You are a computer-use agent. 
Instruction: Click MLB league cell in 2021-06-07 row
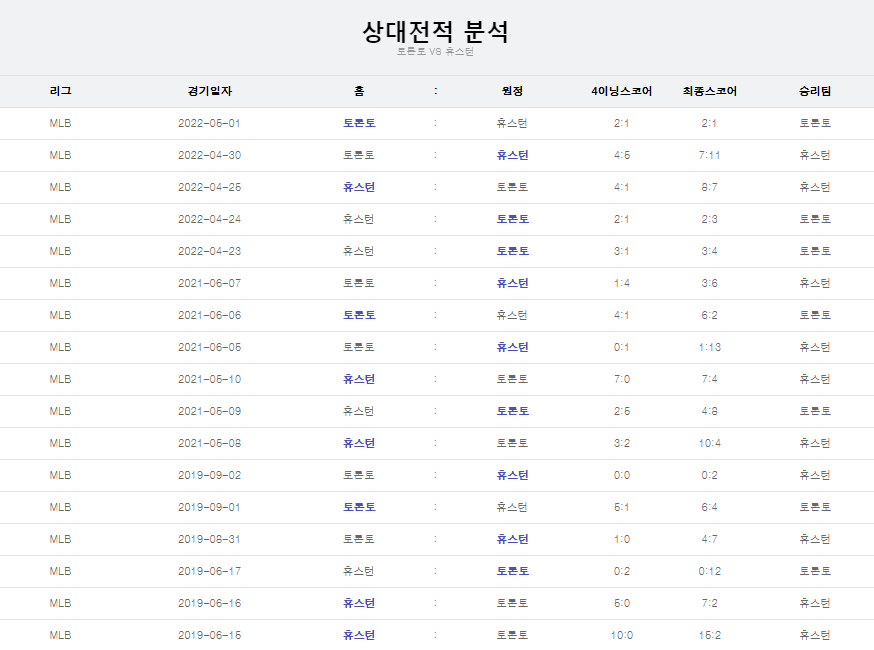tap(60, 283)
